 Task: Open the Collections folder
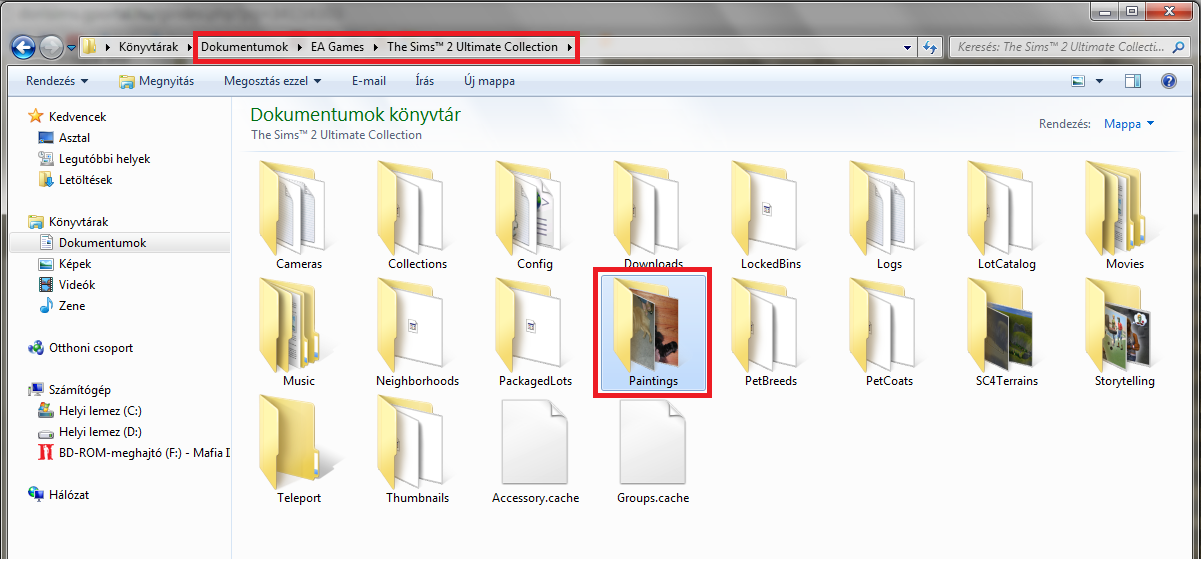(417, 216)
